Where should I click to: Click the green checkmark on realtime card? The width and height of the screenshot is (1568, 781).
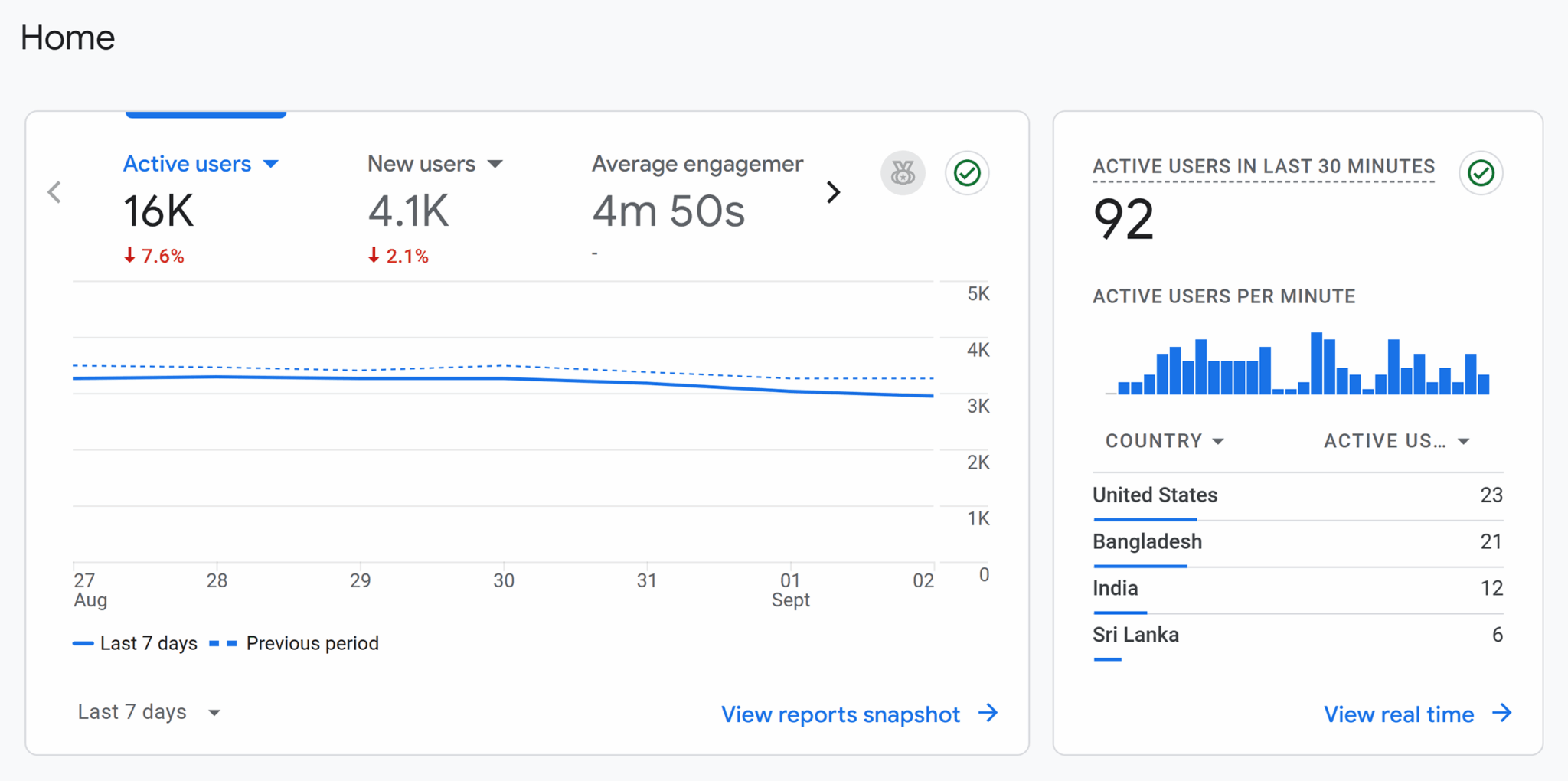coord(1481,173)
